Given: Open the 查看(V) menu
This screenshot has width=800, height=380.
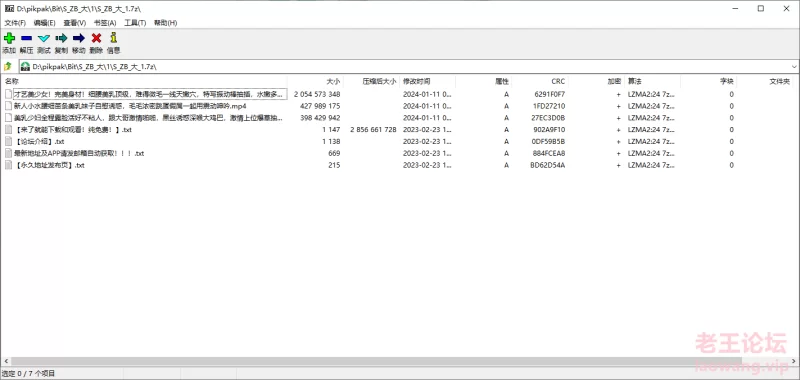Looking at the screenshot, I should (x=74, y=23).
